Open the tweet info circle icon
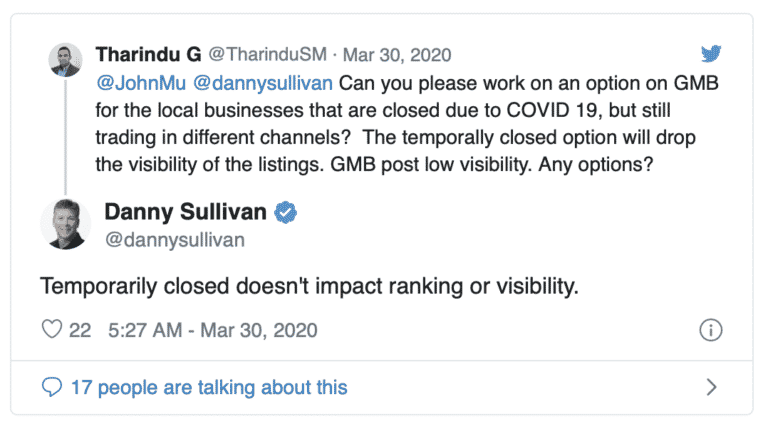Viewport: 768px width, 429px height. click(x=711, y=330)
